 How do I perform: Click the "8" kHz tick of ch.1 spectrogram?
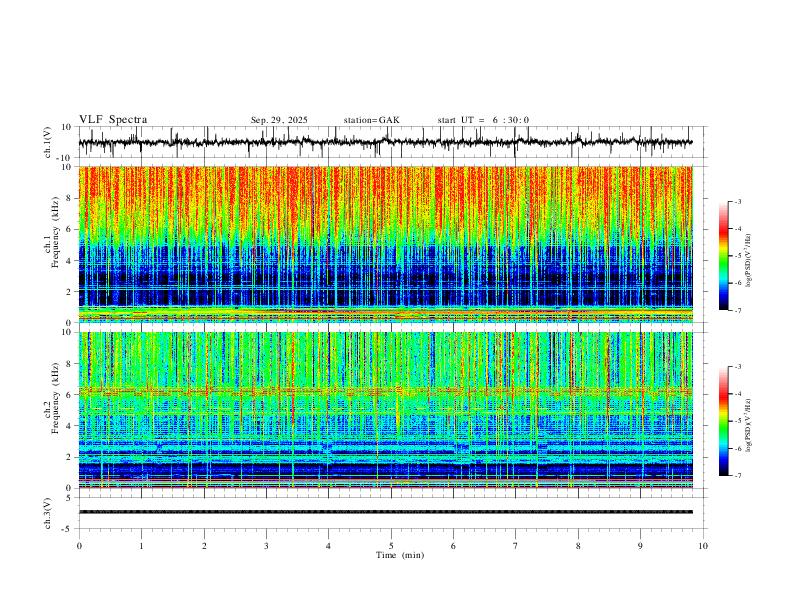click(70, 198)
